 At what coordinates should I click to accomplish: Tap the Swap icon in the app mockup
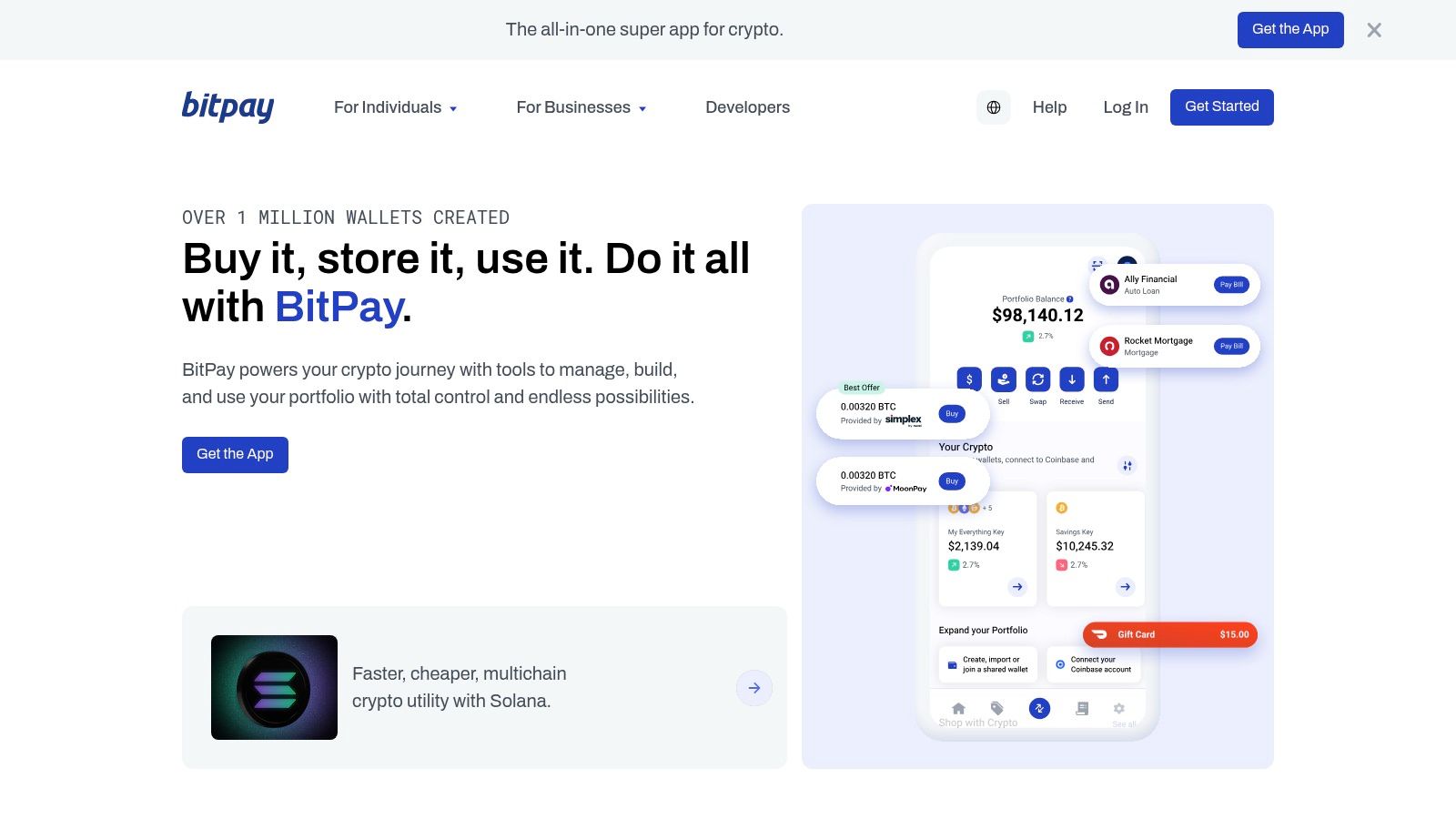(1037, 380)
